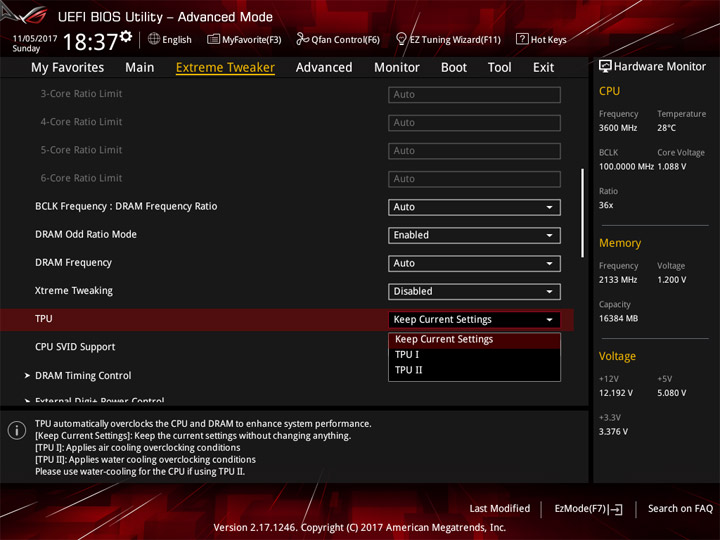Click the EzMode exit arrow icon

[x=617, y=509]
